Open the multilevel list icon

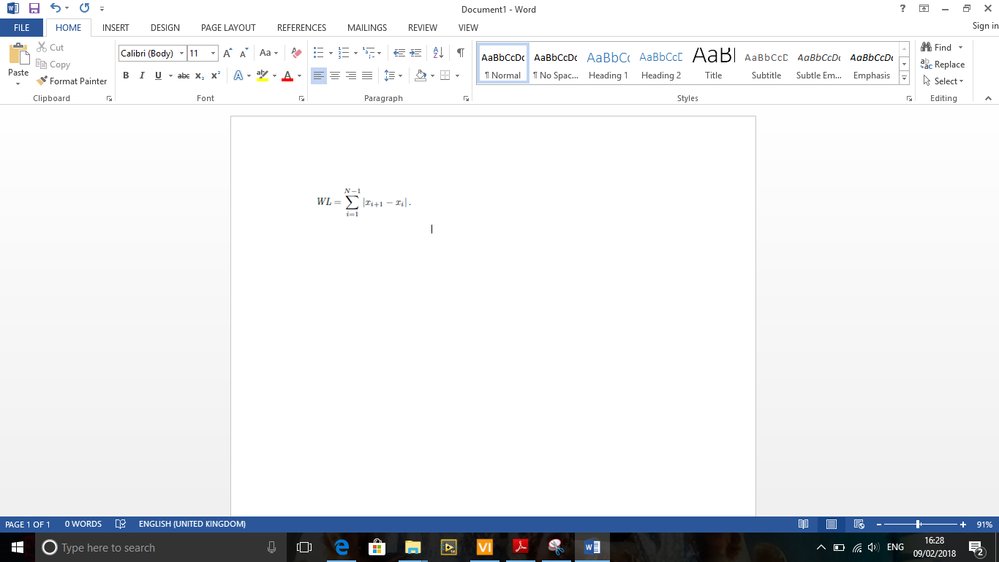369,53
